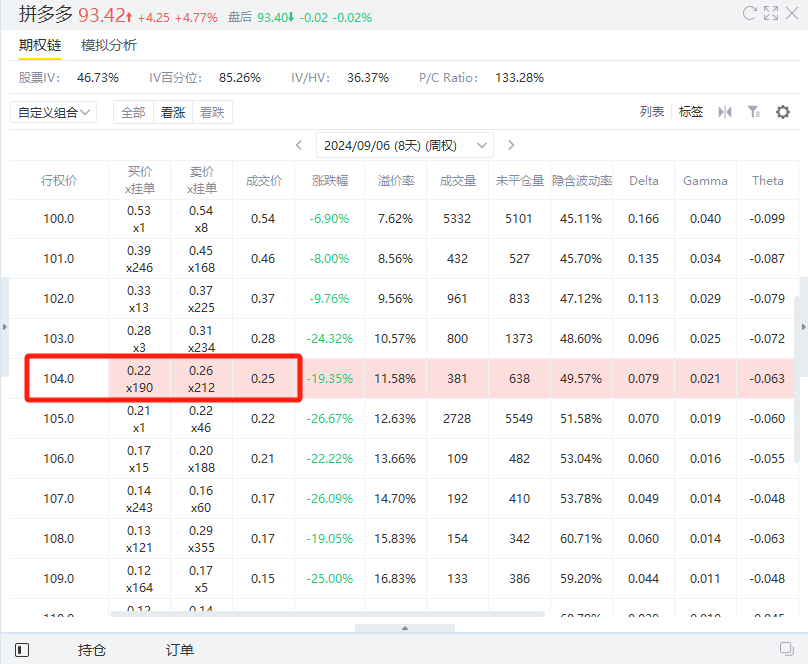Click volume 5332 cell
The image size is (808, 664).
(x=458, y=218)
